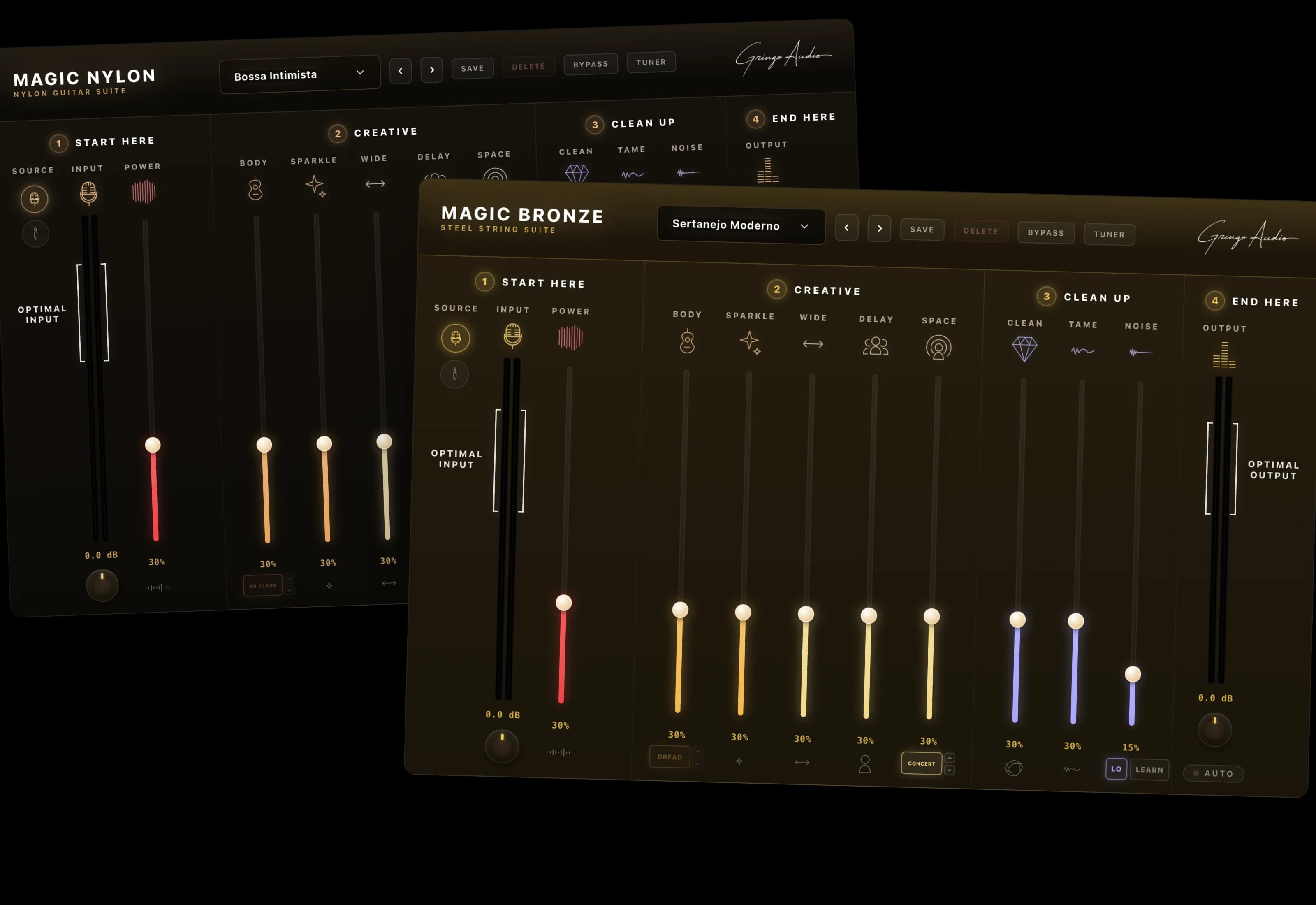The height and width of the screenshot is (905, 1316).
Task: Click the Body guitar icon in Magic Nylon
Action: tap(255, 188)
